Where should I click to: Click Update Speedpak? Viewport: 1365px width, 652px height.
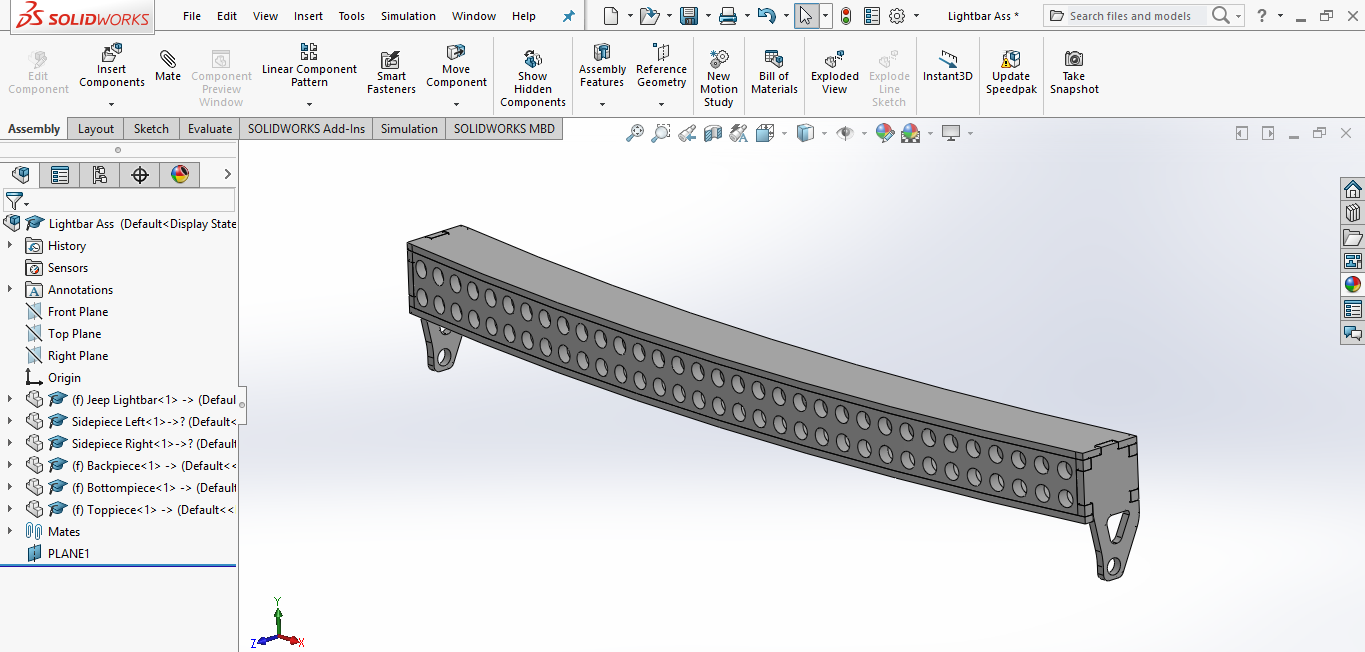(1011, 72)
